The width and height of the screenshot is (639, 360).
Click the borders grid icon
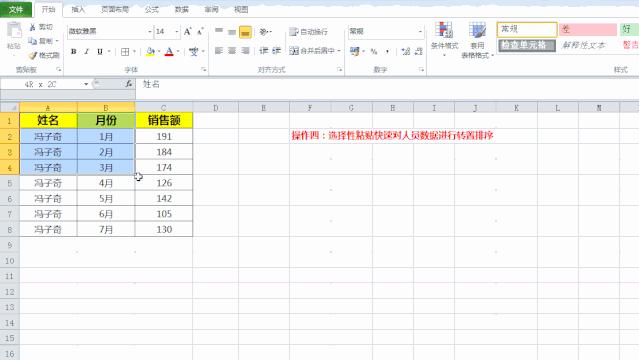125,52
